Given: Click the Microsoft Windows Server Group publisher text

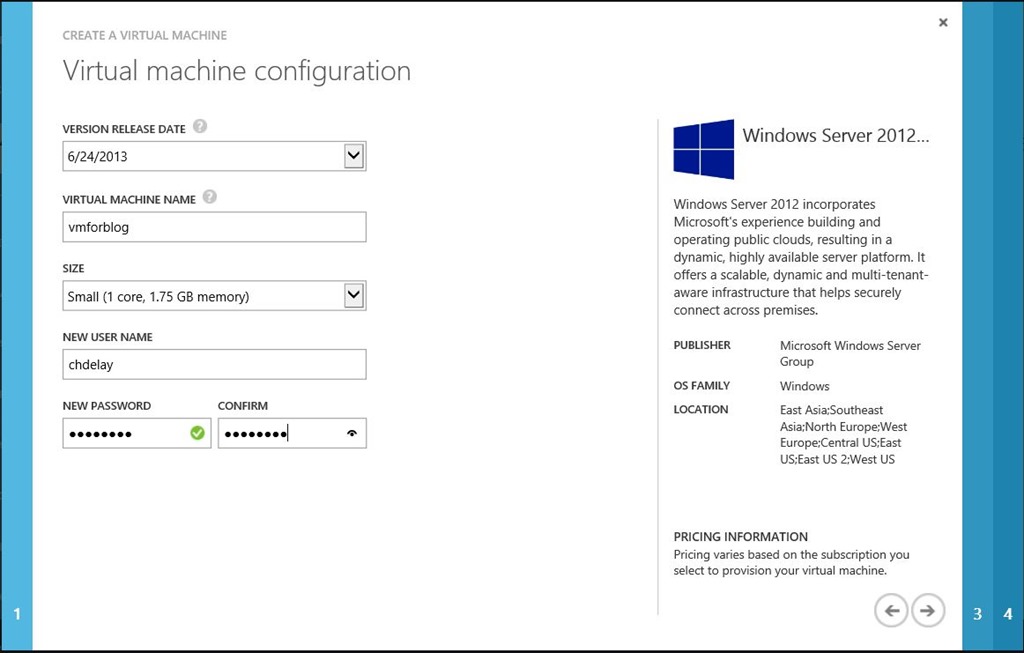Looking at the screenshot, I should coord(850,353).
